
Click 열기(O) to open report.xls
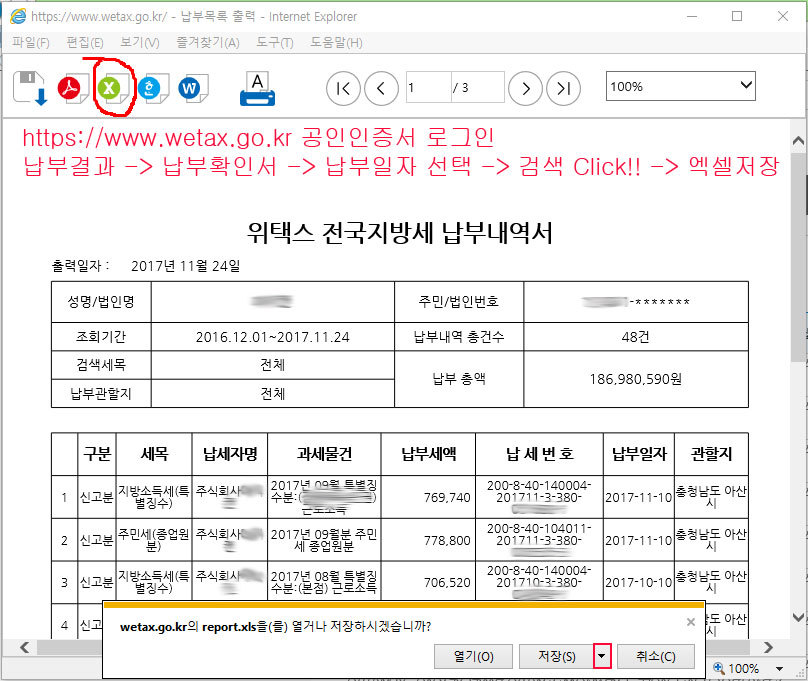point(473,656)
